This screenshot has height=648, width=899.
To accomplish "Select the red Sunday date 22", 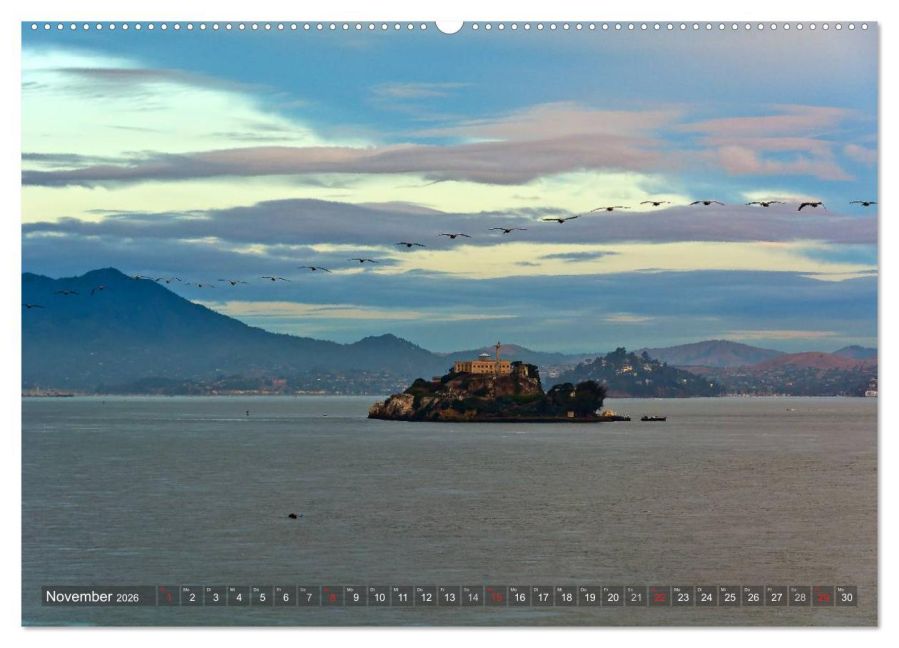I will (659, 597).
